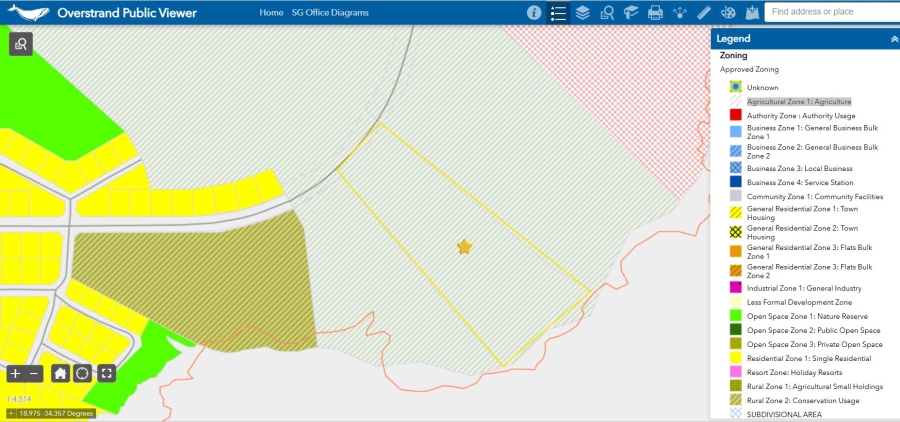Viewport: 900px width, 422px height.
Task: Zoom out on the map
Action: coord(34,373)
